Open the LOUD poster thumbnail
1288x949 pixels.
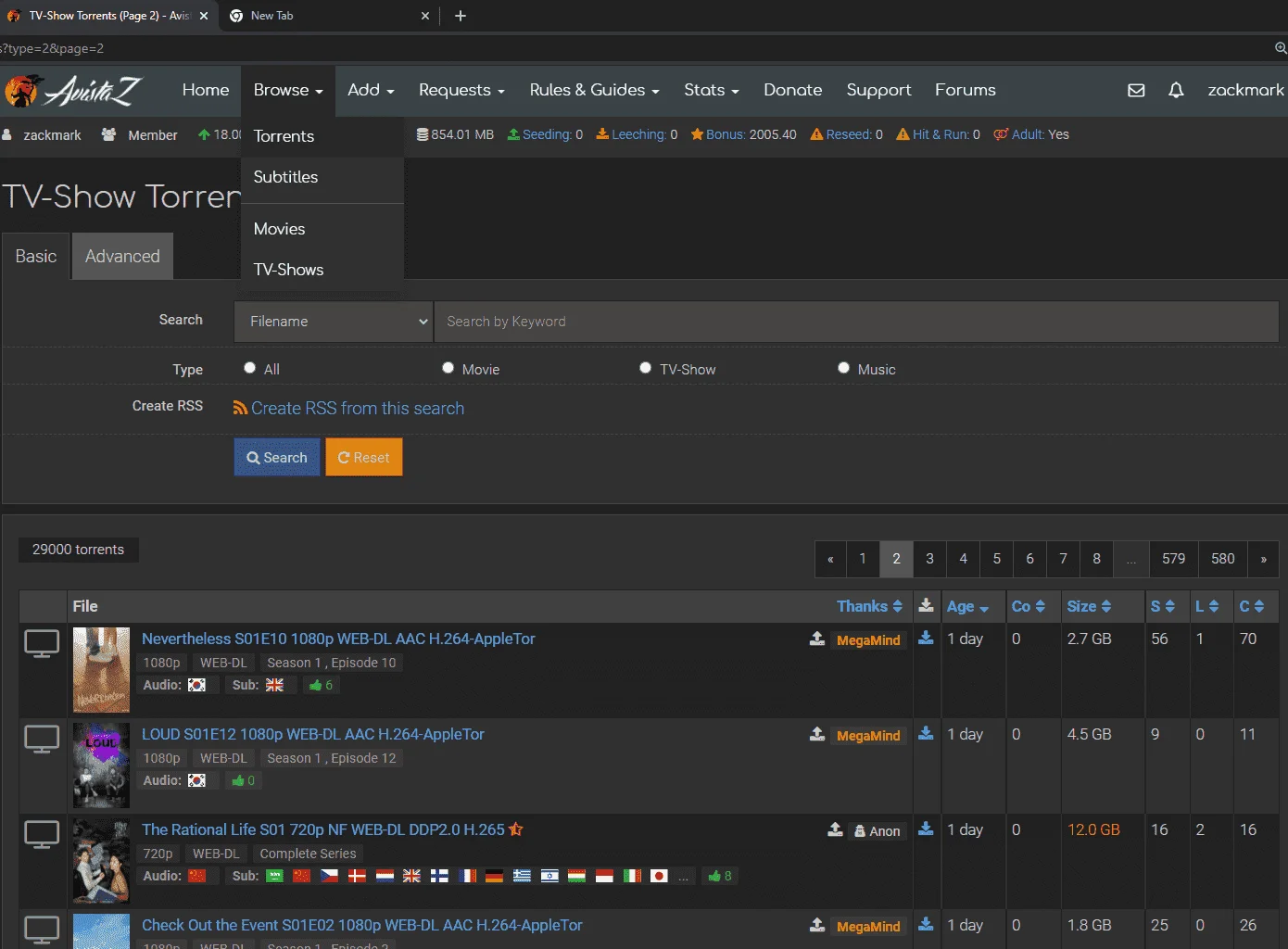[x=101, y=766]
